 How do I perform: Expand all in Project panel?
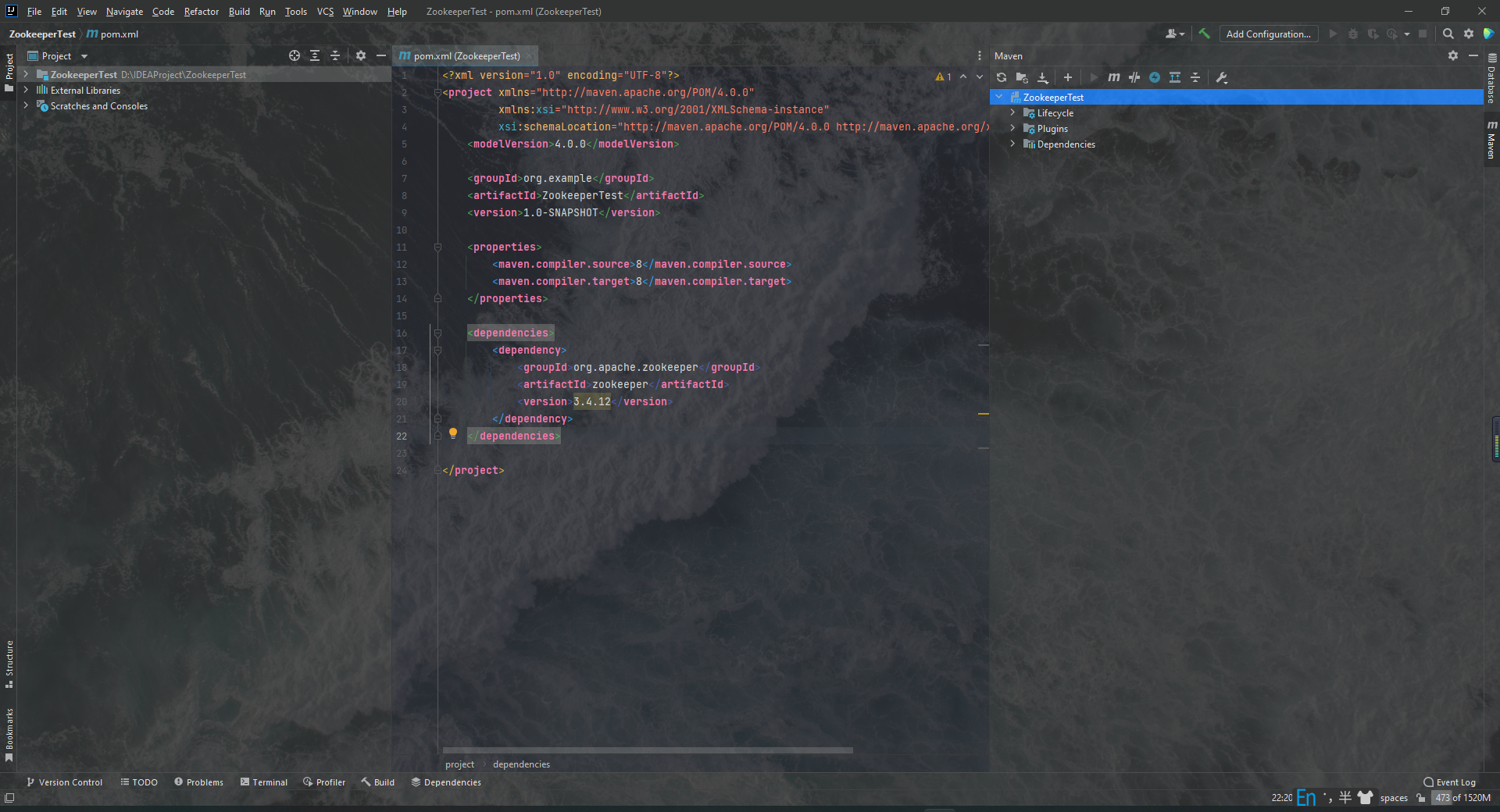pos(315,55)
